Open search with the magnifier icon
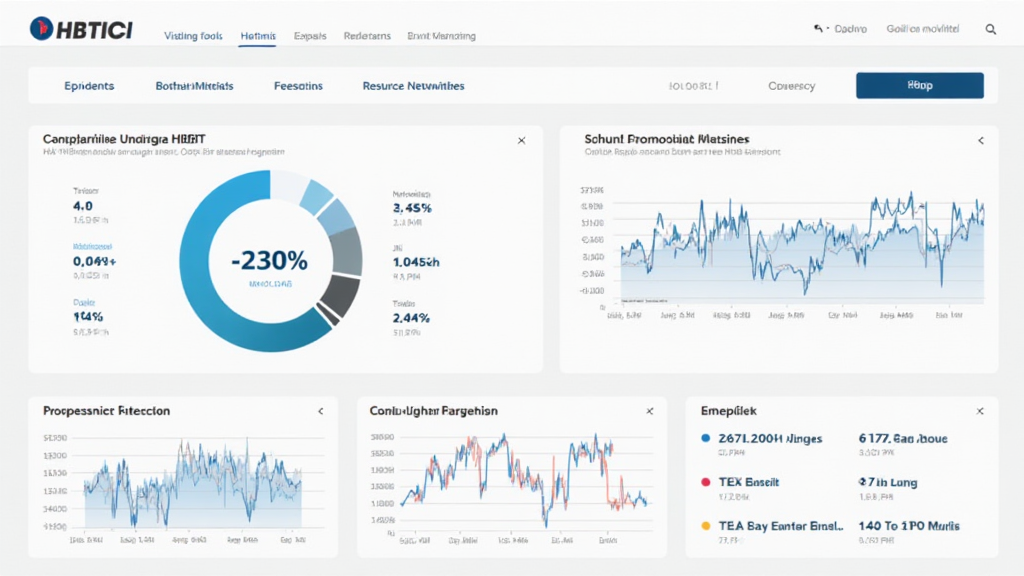The image size is (1024, 576). [x=991, y=30]
